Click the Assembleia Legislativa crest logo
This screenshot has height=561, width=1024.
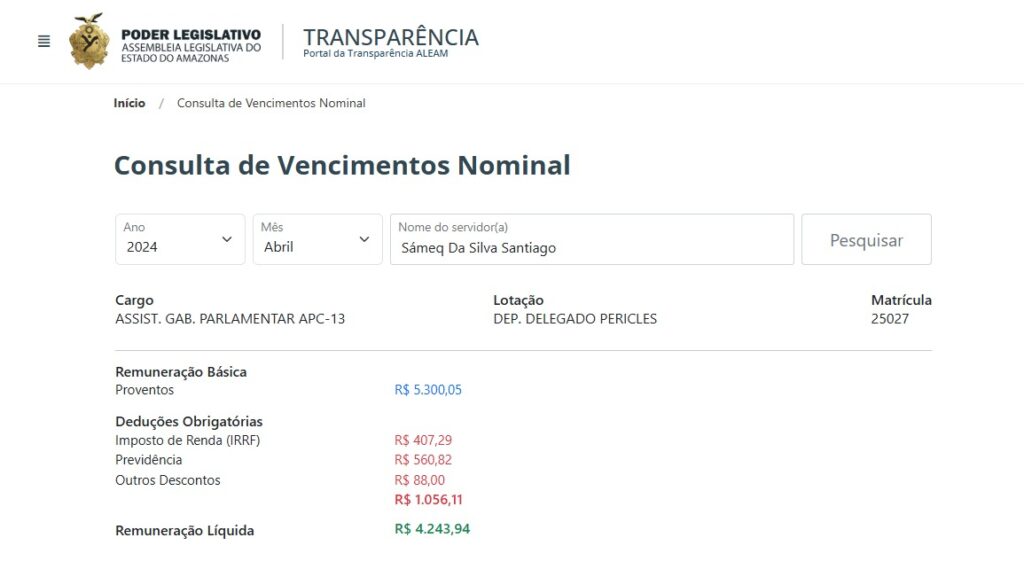click(89, 41)
